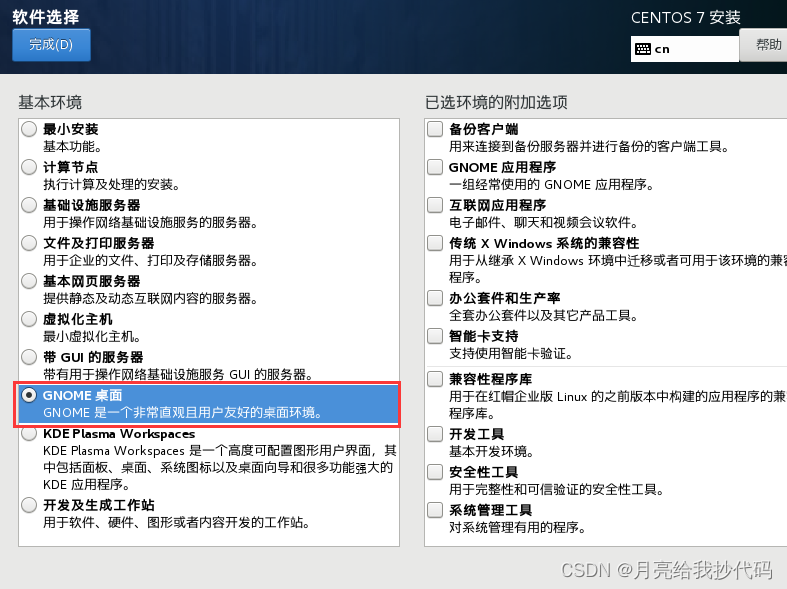Click description 用于企业的文件、打印及存储服务器。

[x=151, y=260]
